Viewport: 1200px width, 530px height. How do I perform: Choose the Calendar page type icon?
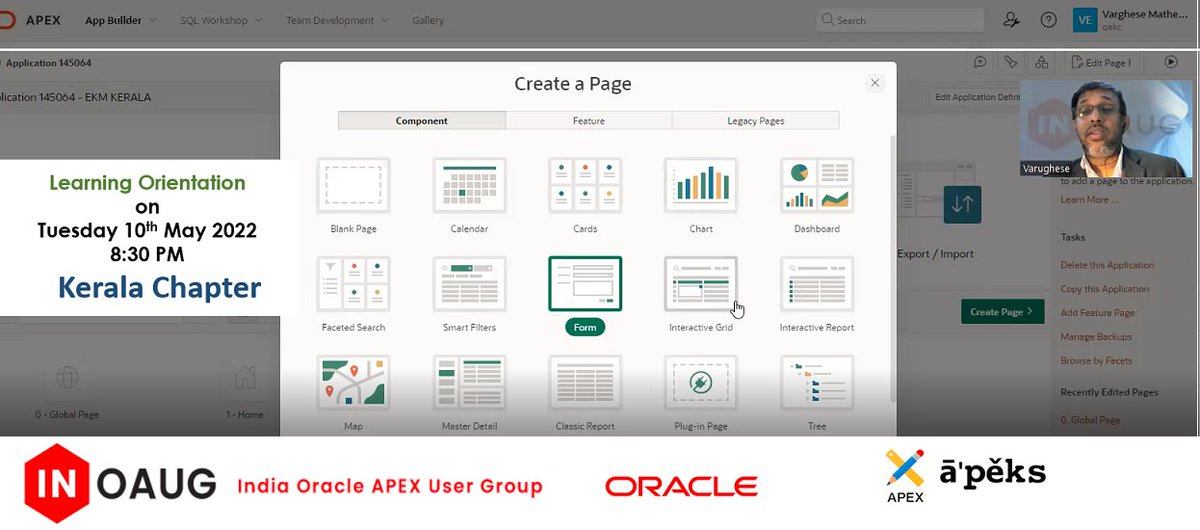click(469, 185)
